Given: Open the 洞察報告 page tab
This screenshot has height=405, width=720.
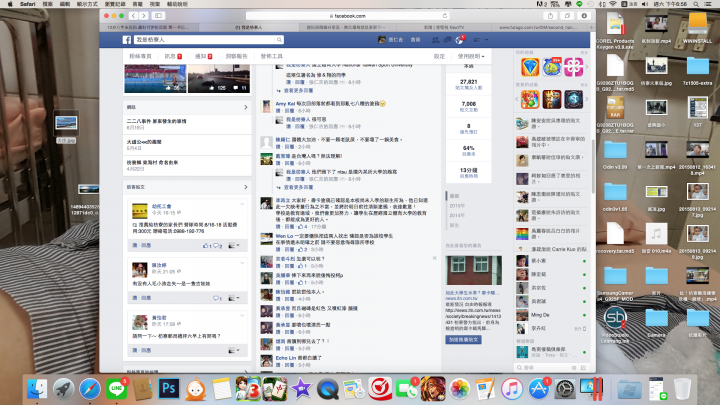Looking at the screenshot, I should [x=236, y=56].
